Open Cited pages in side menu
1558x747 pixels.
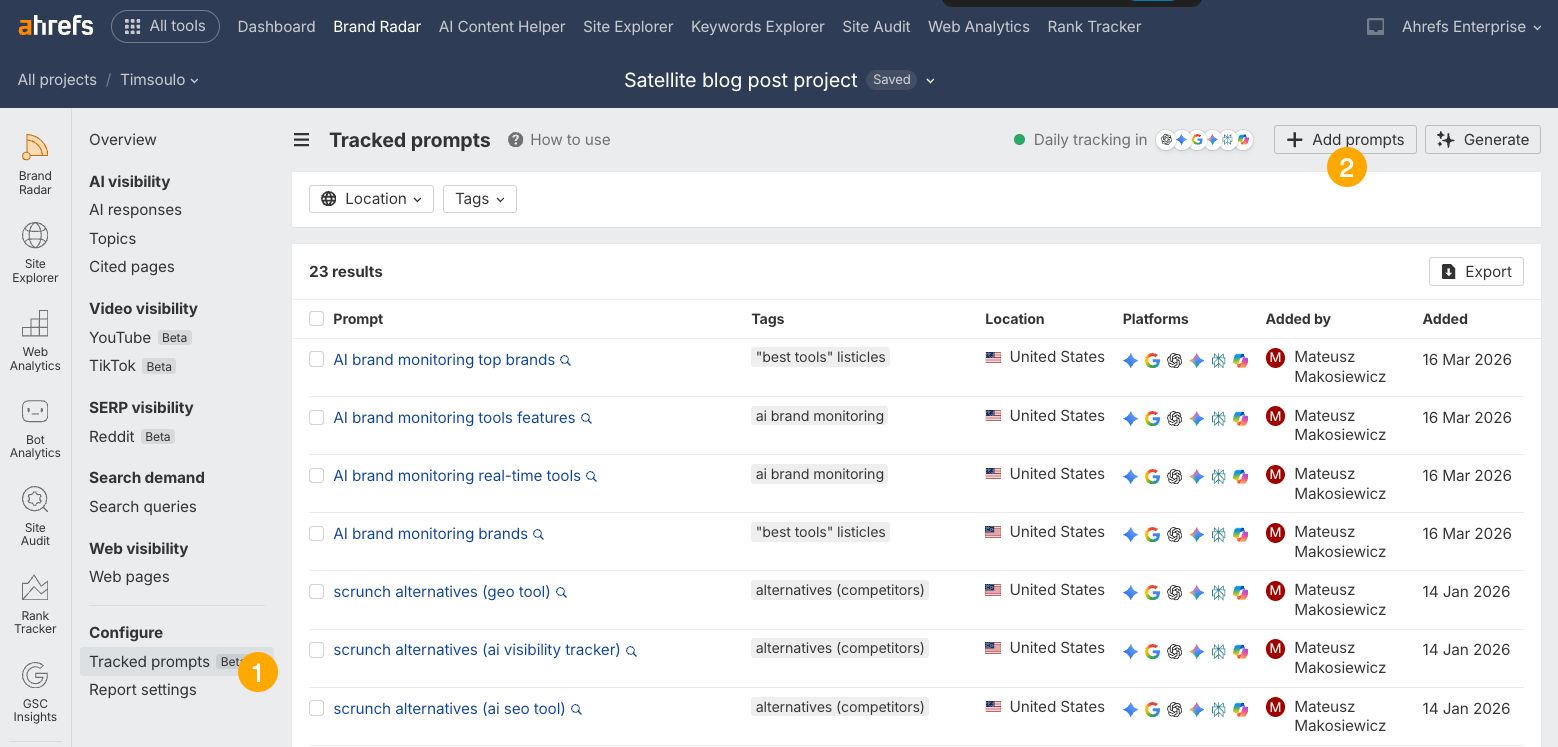click(x=132, y=267)
